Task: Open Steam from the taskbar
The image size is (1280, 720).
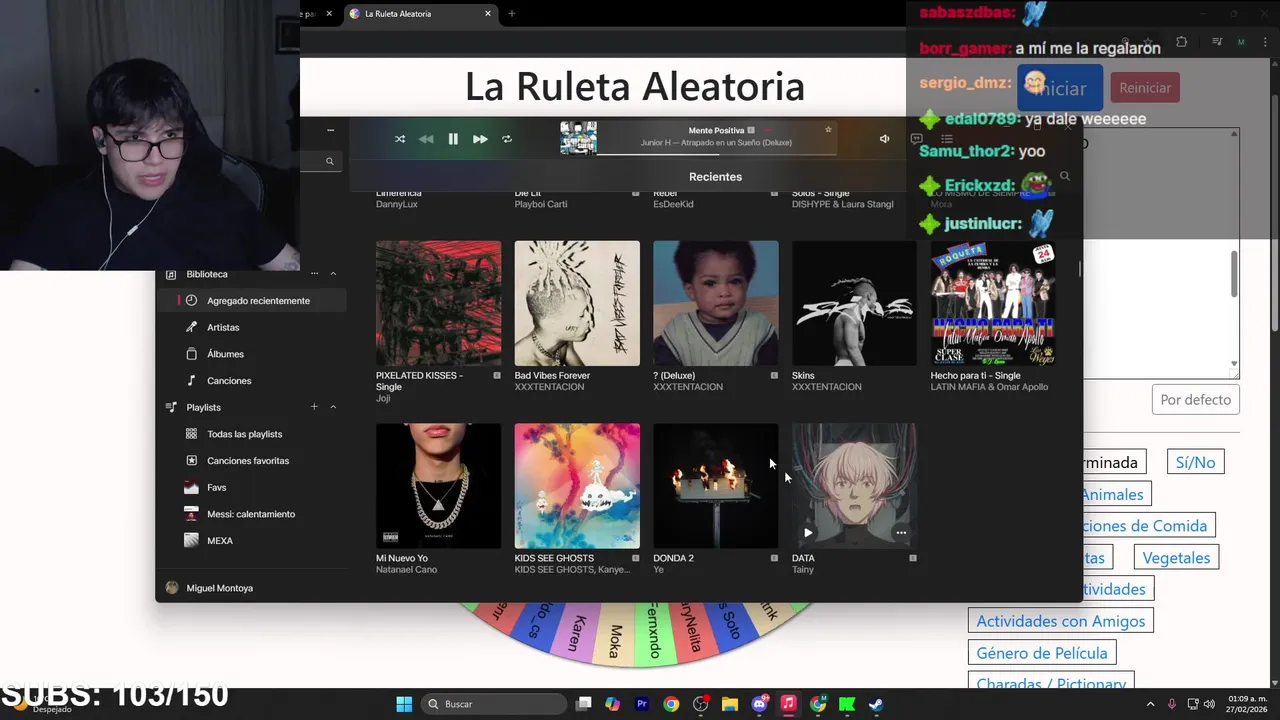Action: (876, 704)
